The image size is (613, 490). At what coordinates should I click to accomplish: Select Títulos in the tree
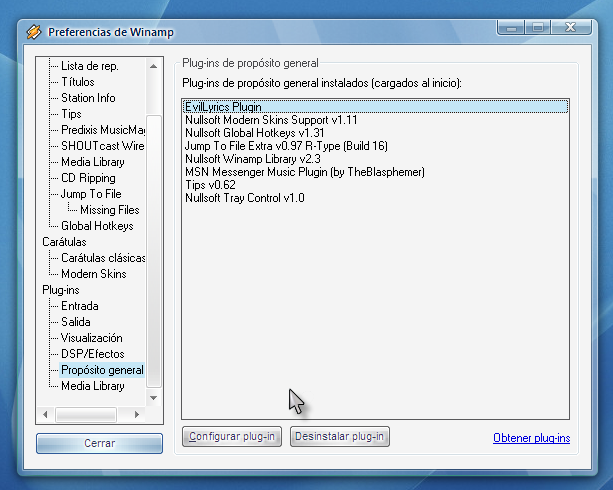pos(78,82)
